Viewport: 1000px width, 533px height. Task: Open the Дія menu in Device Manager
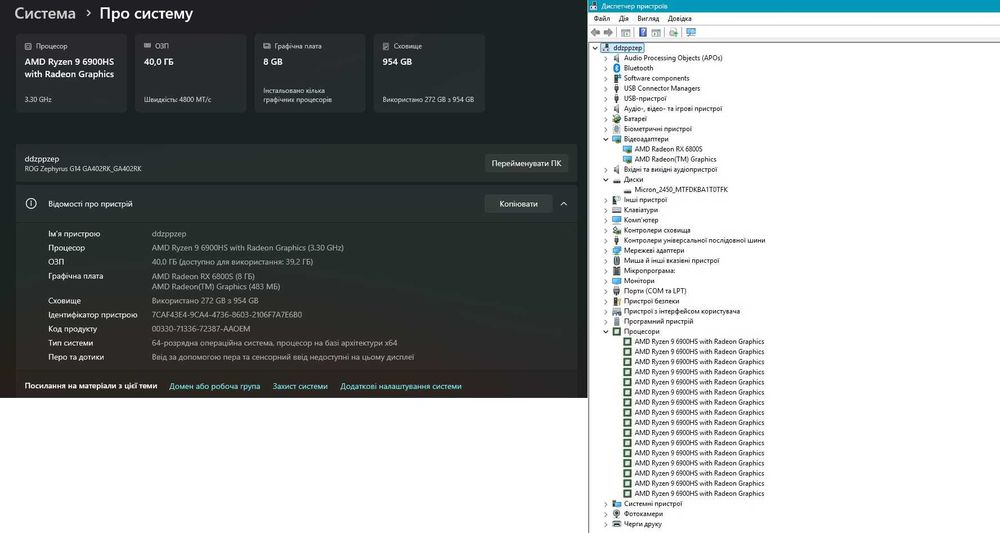click(624, 18)
